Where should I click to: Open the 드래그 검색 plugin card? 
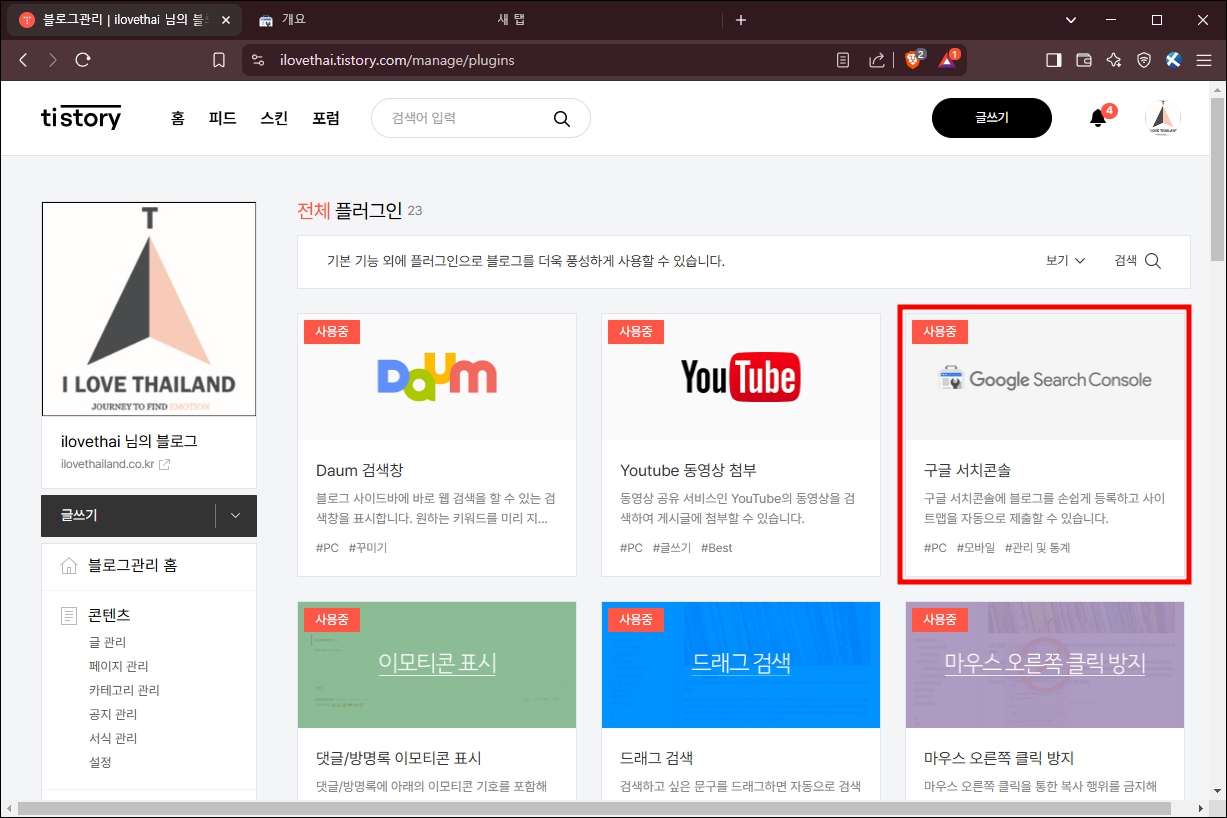741,701
